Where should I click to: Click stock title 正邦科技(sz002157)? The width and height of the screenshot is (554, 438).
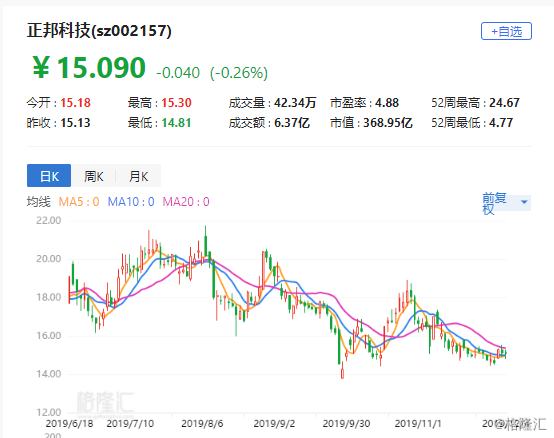99,31
